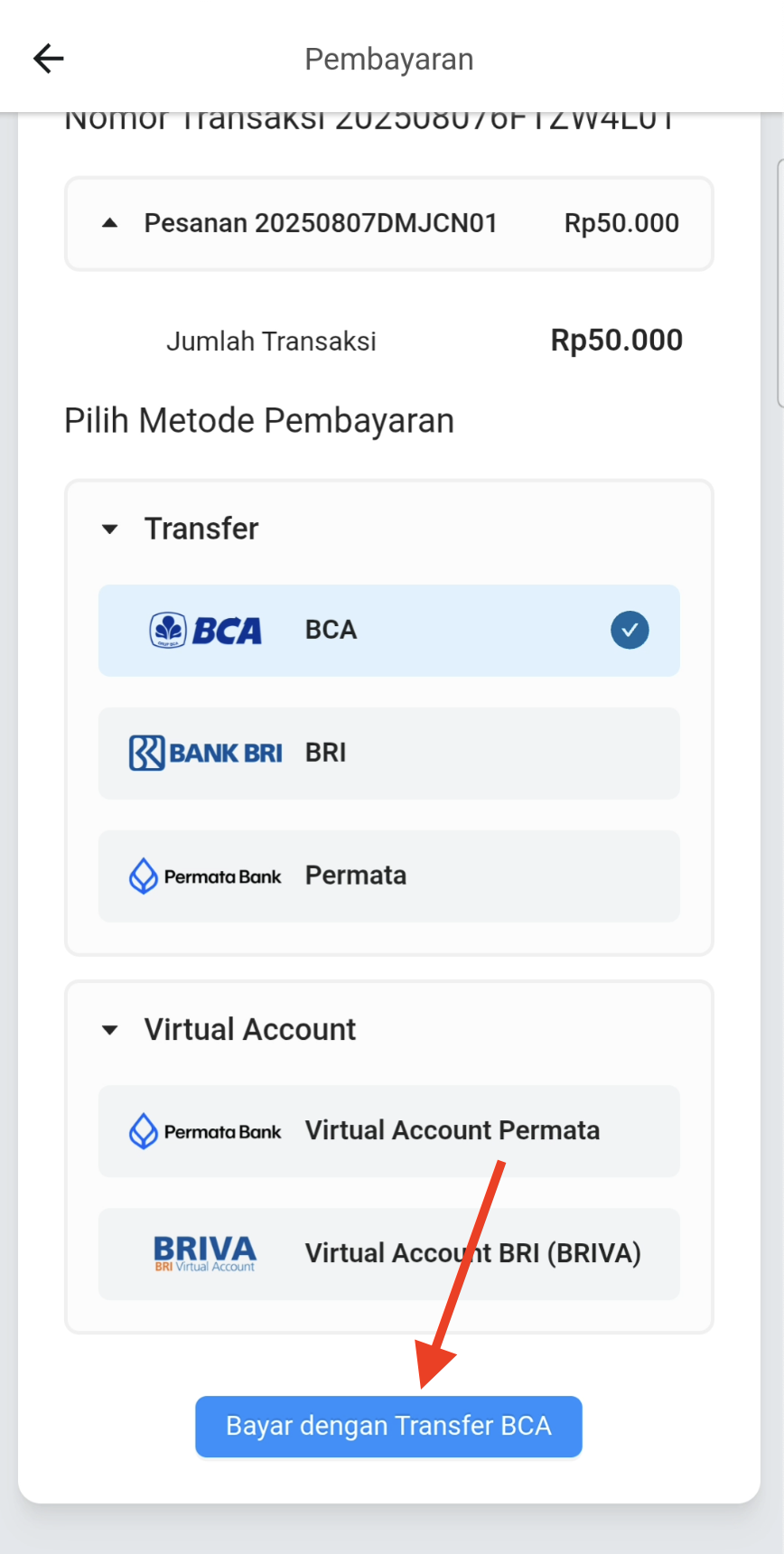Collapse the Transfer section arrow

[x=110, y=529]
